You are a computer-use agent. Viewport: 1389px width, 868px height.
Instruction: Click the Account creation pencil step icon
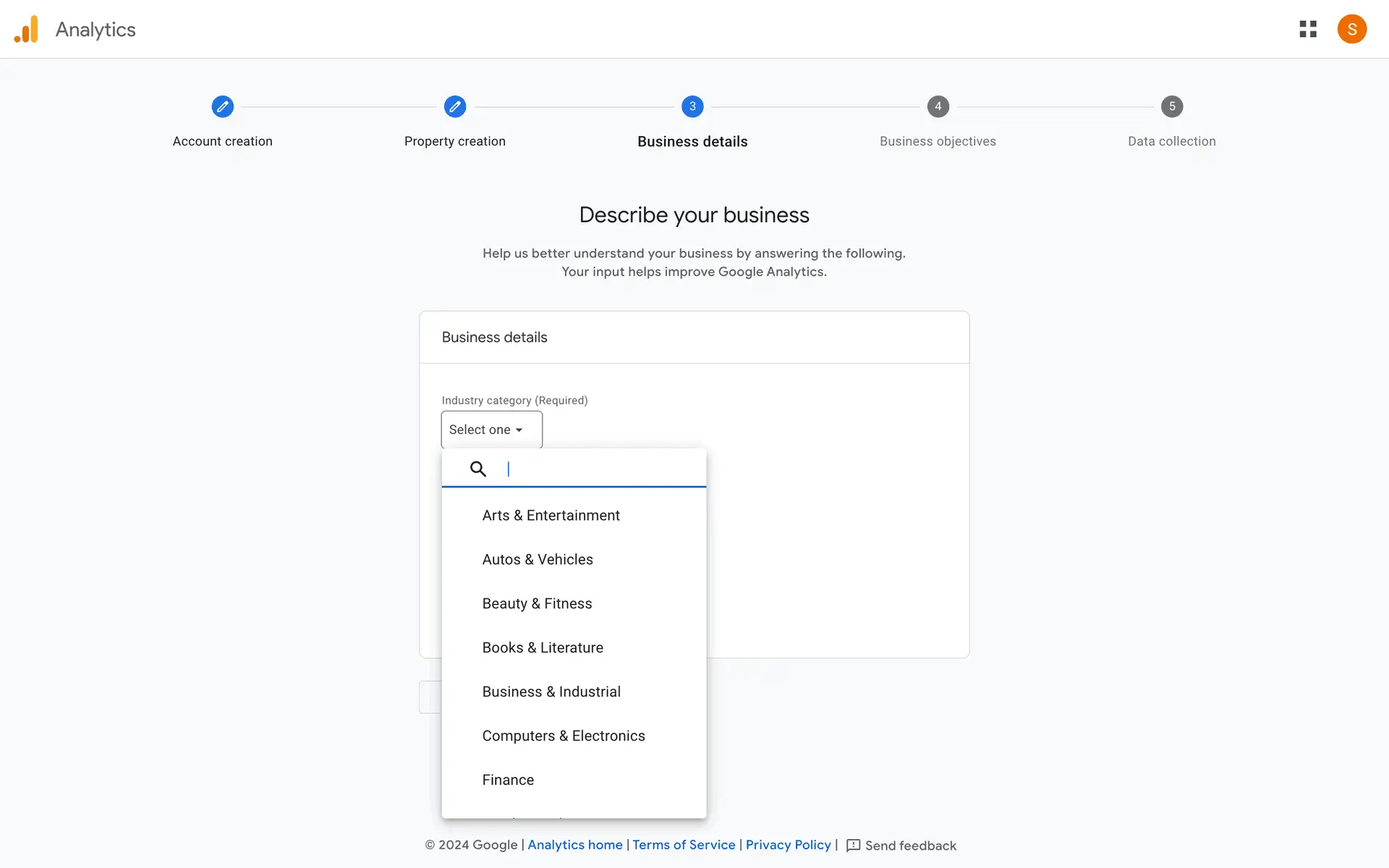click(x=223, y=107)
